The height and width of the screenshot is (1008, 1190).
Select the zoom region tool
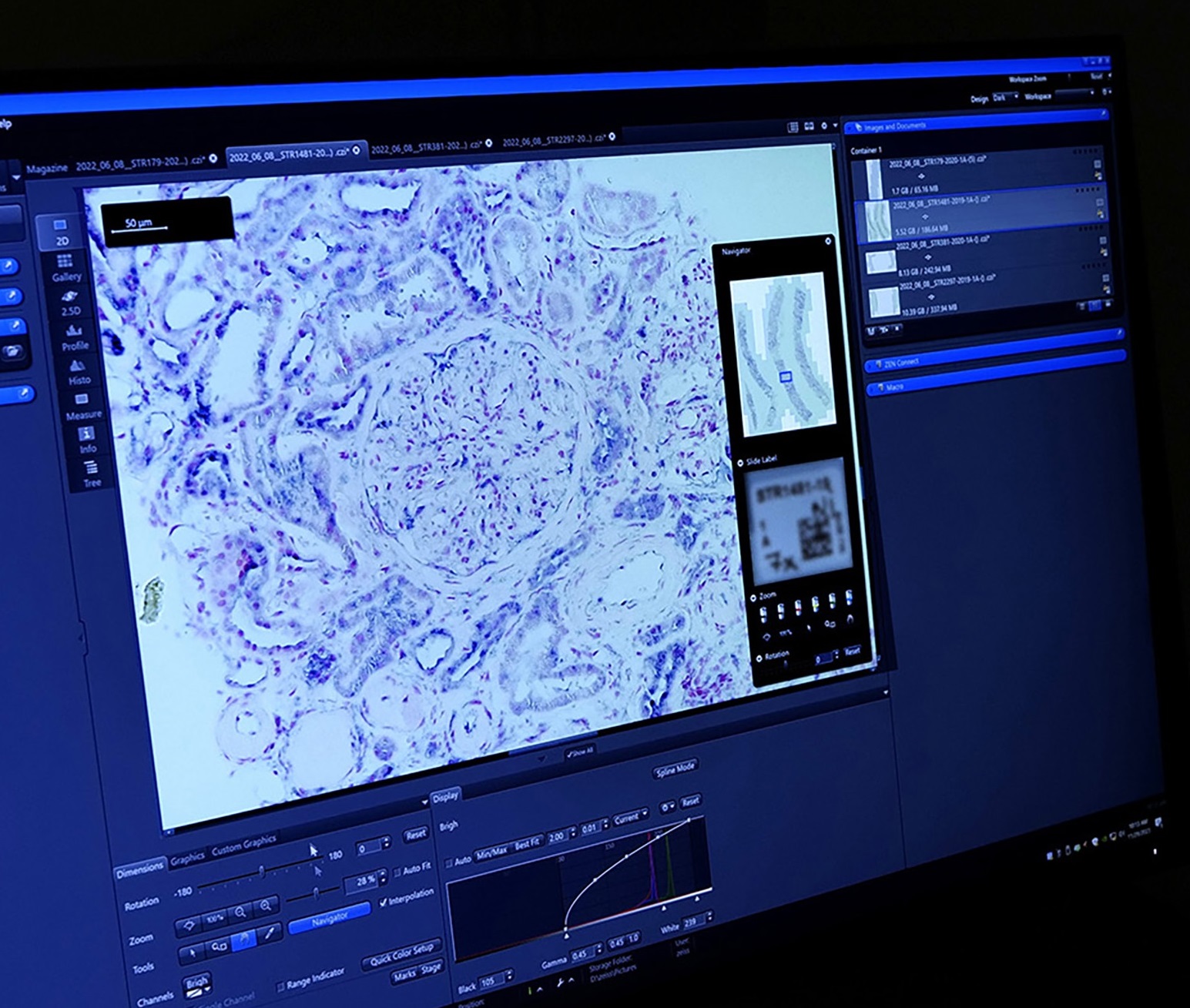[218, 946]
